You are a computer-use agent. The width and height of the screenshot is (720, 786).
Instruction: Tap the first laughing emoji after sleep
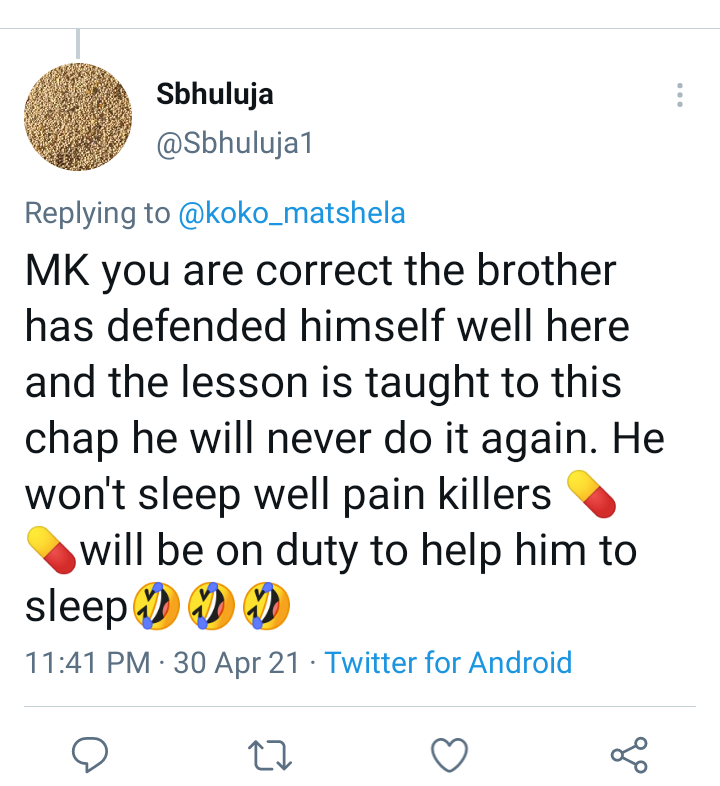(x=156, y=606)
